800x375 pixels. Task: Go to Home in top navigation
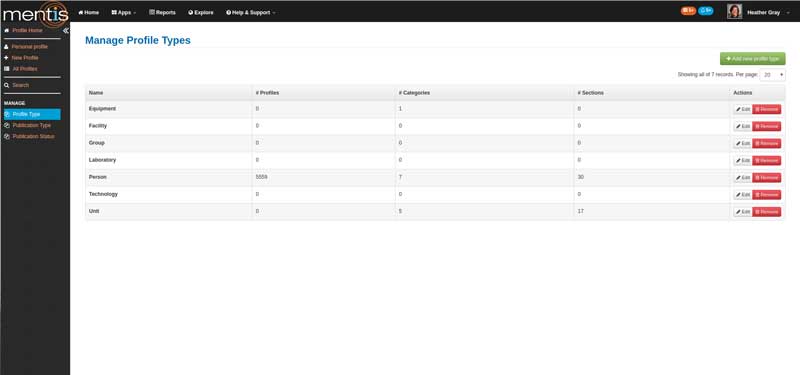(89, 12)
